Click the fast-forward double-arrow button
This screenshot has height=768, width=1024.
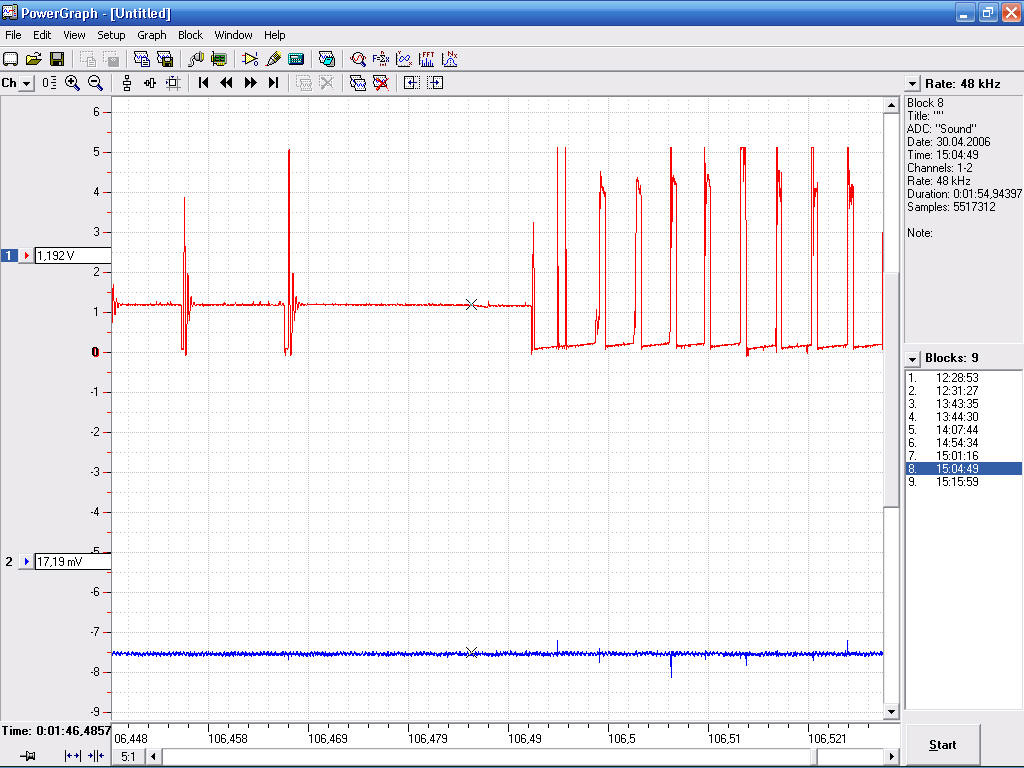click(x=250, y=83)
